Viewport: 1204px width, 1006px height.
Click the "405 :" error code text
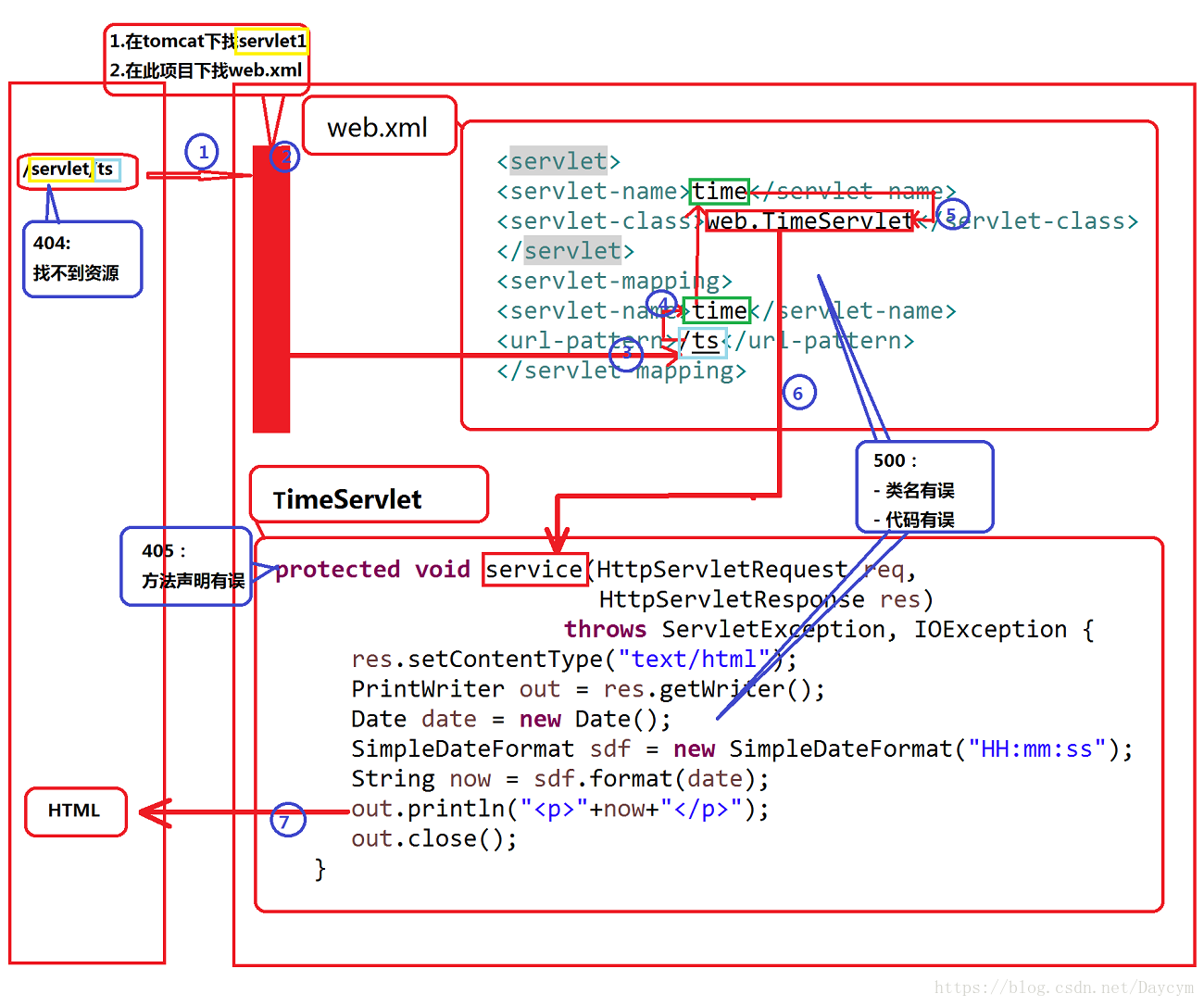pyautogui.click(x=164, y=551)
